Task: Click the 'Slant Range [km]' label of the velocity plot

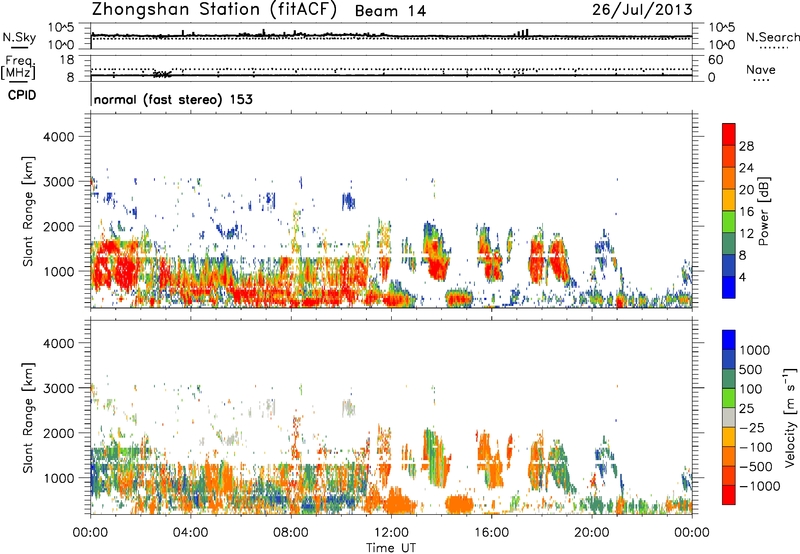Action: click(x=28, y=418)
